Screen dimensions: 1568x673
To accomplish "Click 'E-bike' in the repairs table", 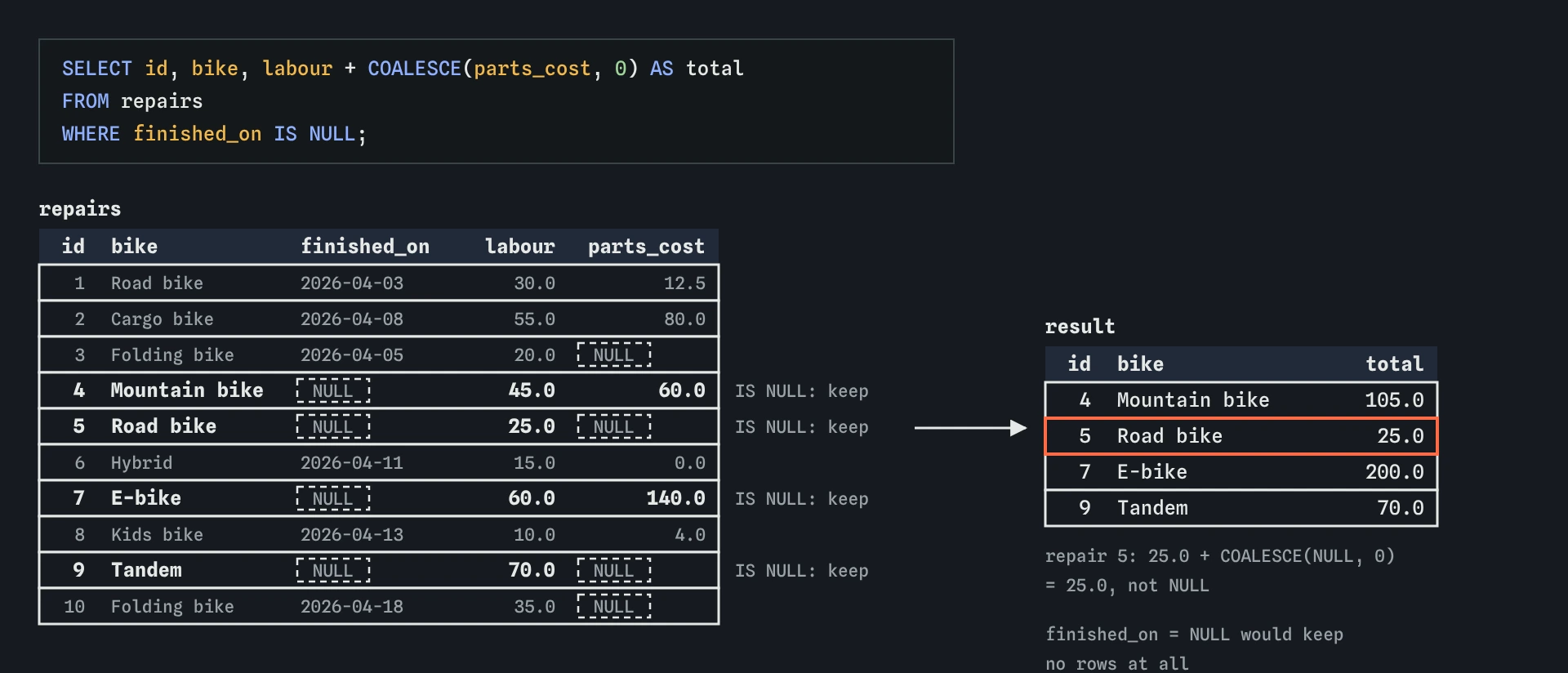I will (x=146, y=498).
